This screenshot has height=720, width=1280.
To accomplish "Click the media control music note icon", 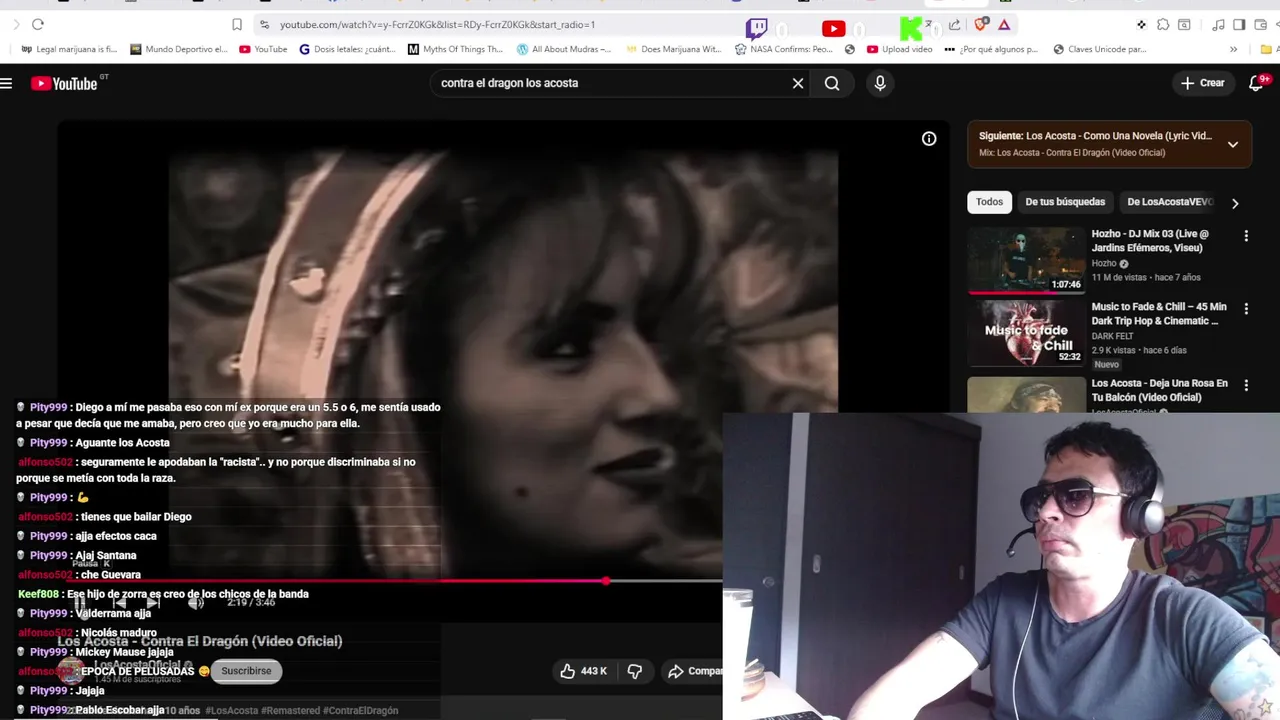I will pyautogui.click(x=1218, y=24).
